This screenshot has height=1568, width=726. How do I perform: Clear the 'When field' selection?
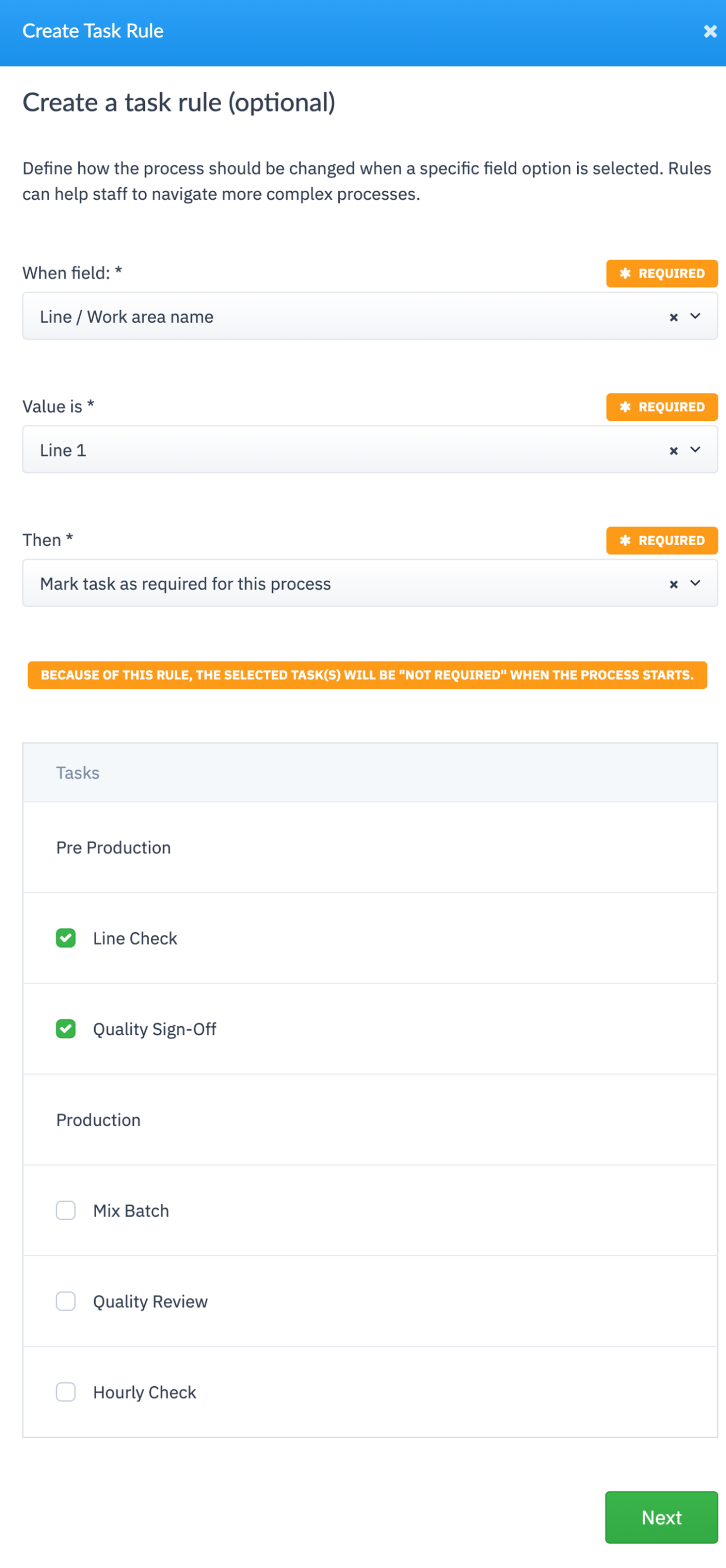(673, 317)
